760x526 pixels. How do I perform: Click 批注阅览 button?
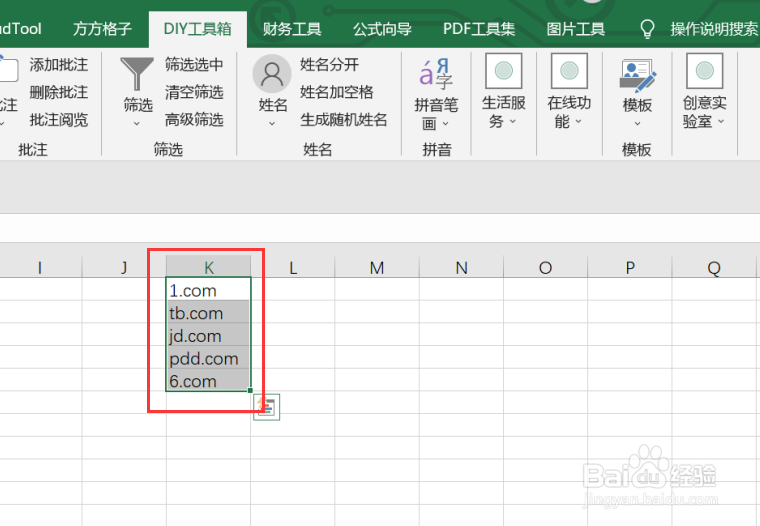point(59,119)
